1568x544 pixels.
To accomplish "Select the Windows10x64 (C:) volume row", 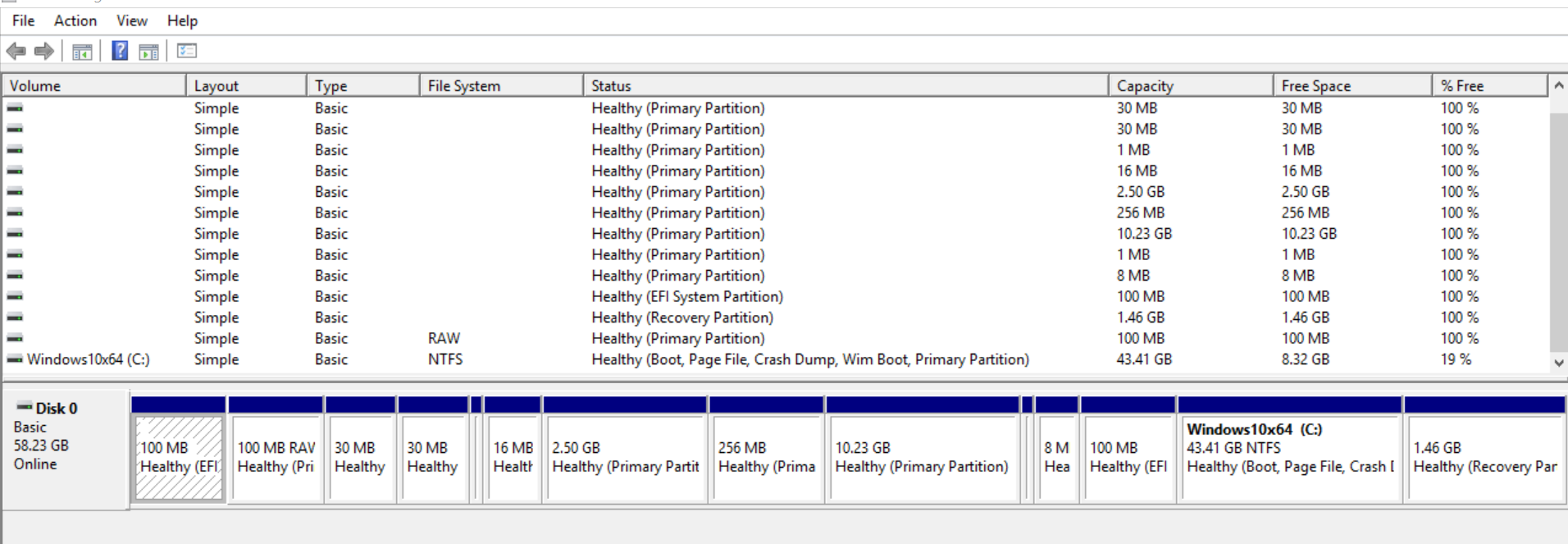I will (775, 359).
